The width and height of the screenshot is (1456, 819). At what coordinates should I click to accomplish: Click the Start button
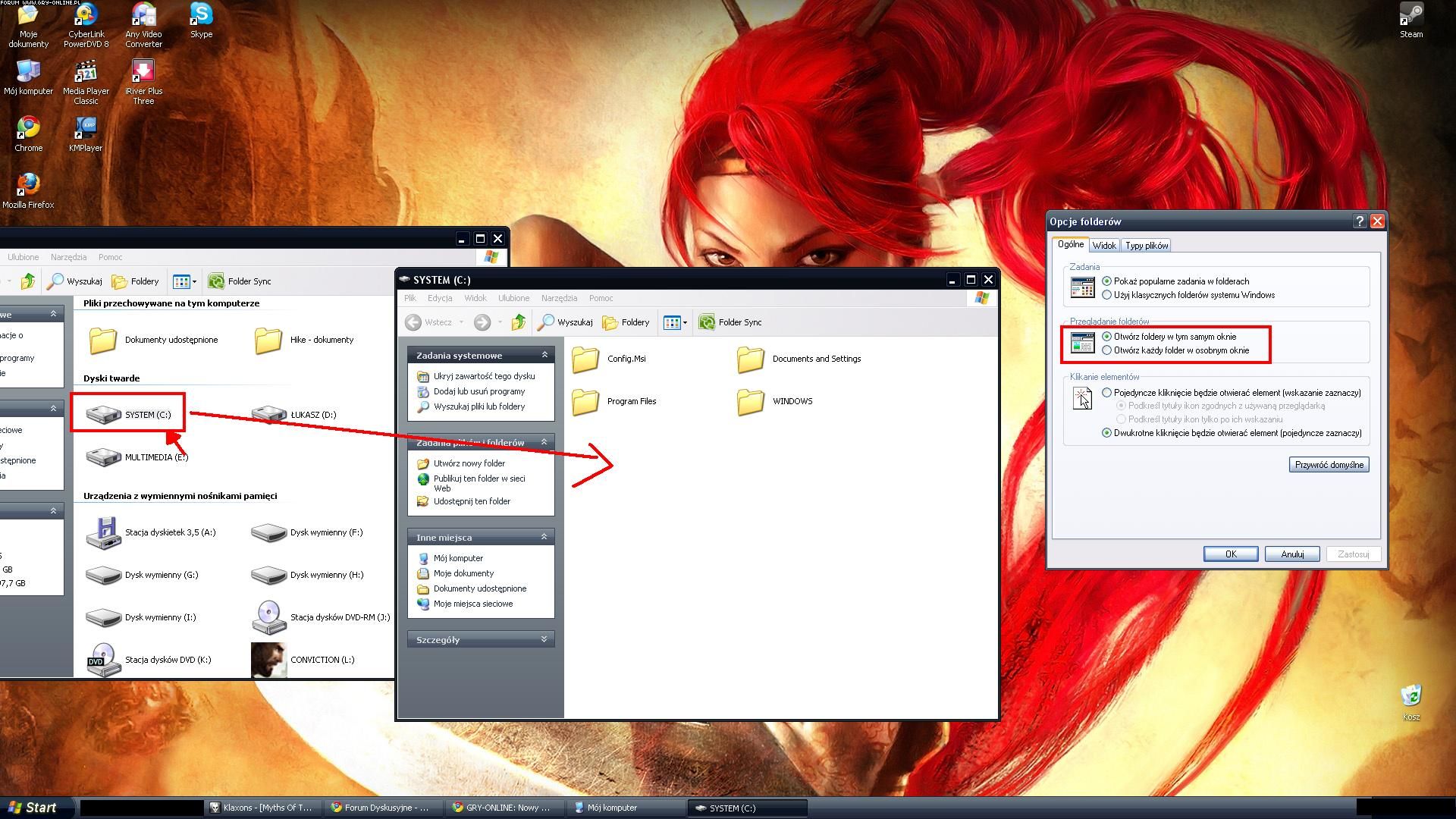[x=36, y=808]
